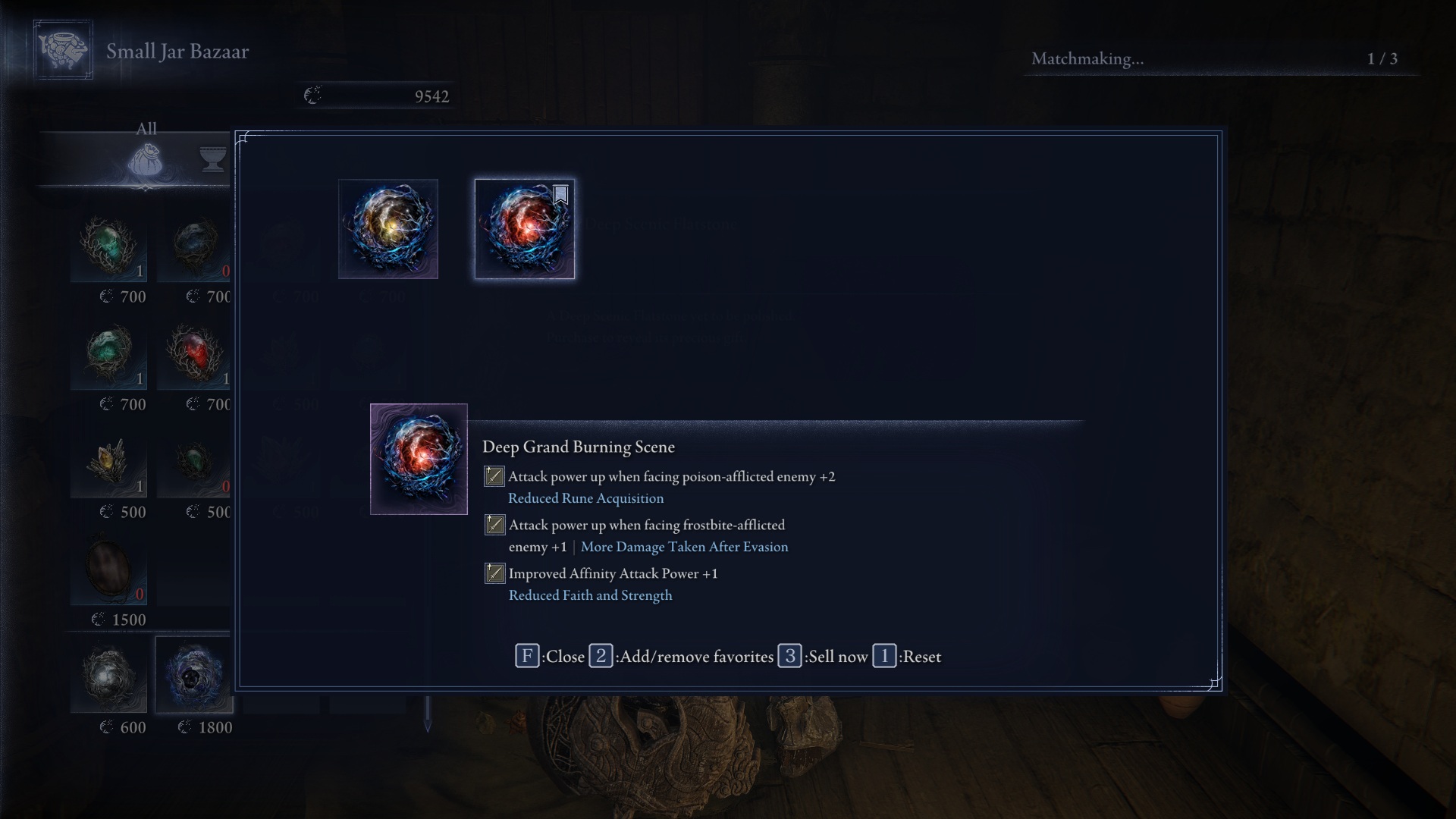Viewport: 1456px width, 819px height.
Task: Click the Add/remove favorites prompt
Action: coord(681,656)
